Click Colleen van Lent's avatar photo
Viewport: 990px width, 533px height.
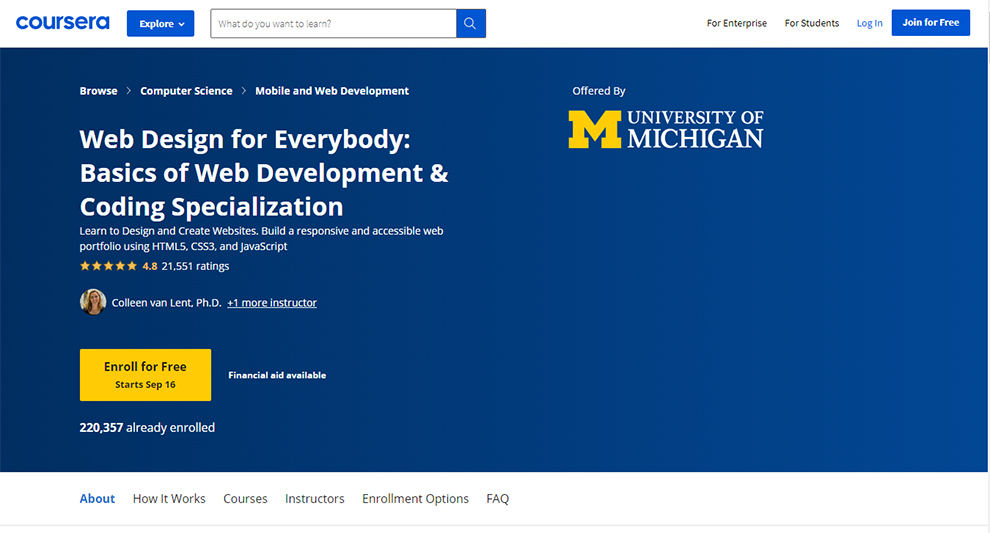tap(93, 302)
